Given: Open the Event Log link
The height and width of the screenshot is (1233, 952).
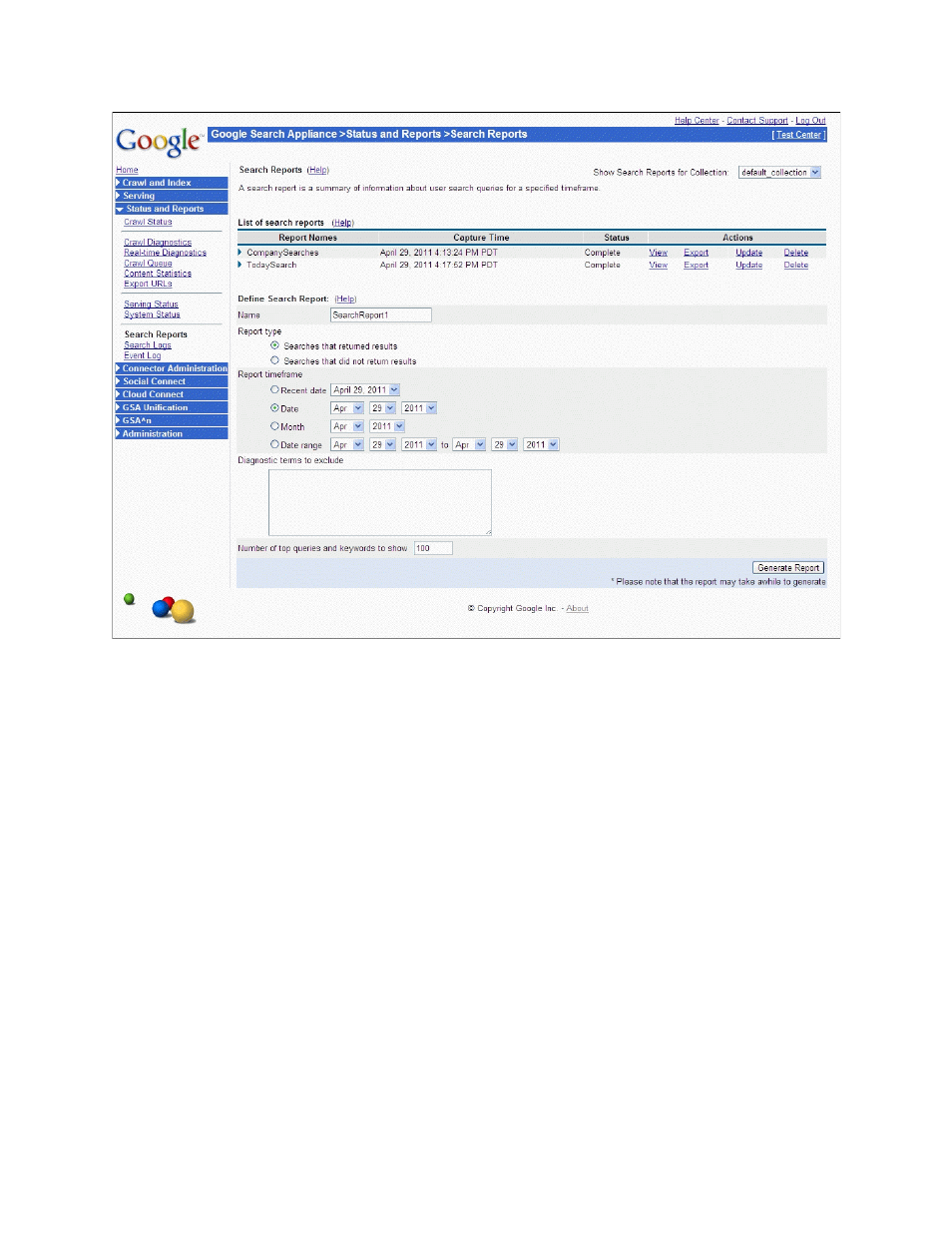Looking at the screenshot, I should (x=142, y=354).
